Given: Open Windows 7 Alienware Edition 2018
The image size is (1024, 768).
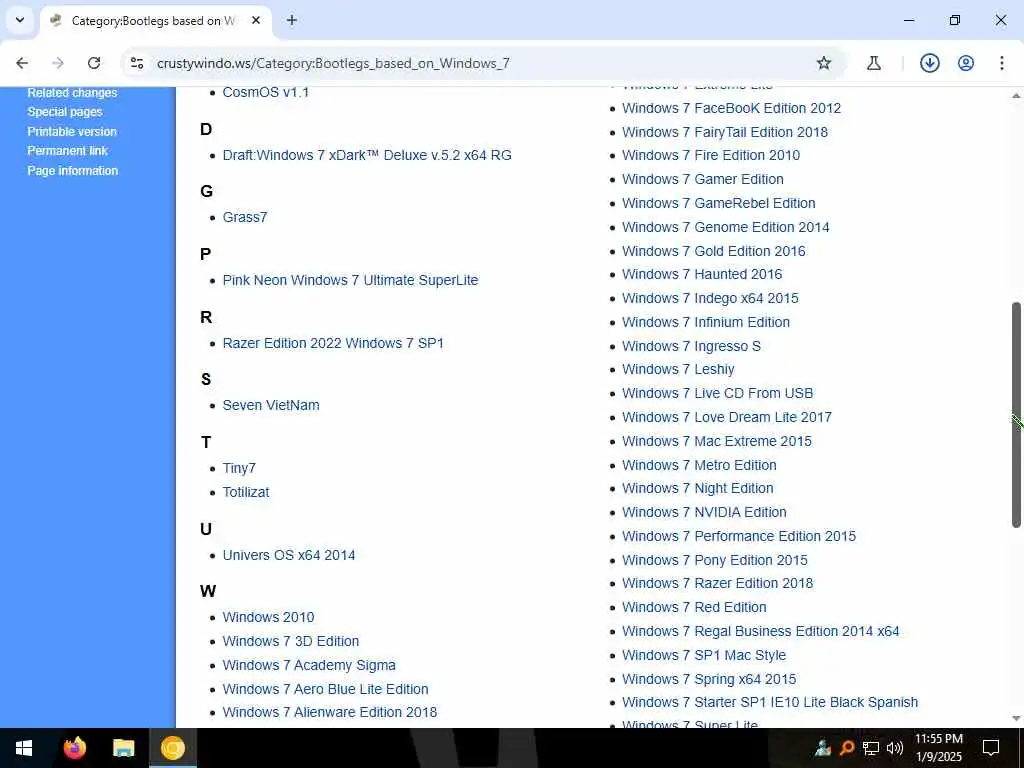Looking at the screenshot, I should [x=330, y=712].
